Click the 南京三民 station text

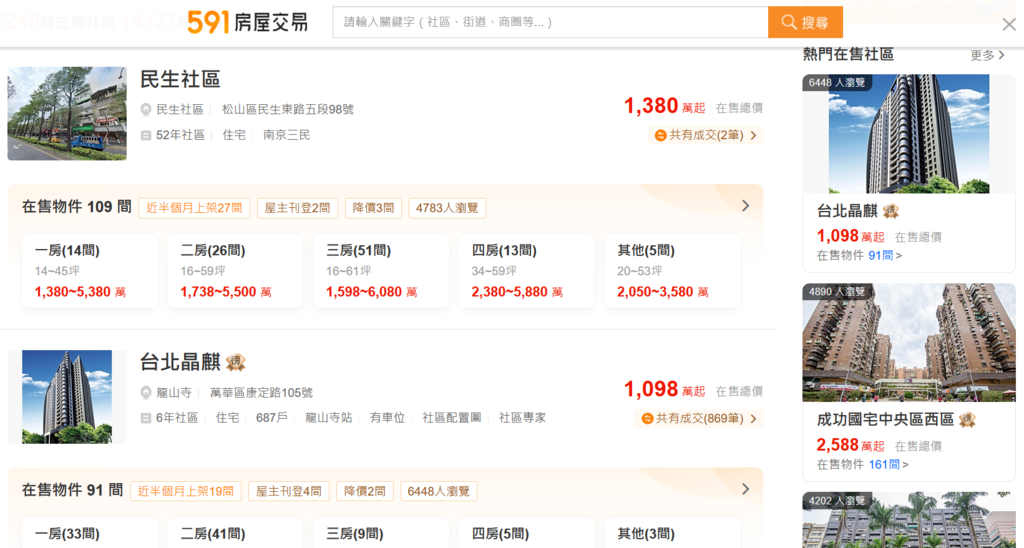[287, 135]
